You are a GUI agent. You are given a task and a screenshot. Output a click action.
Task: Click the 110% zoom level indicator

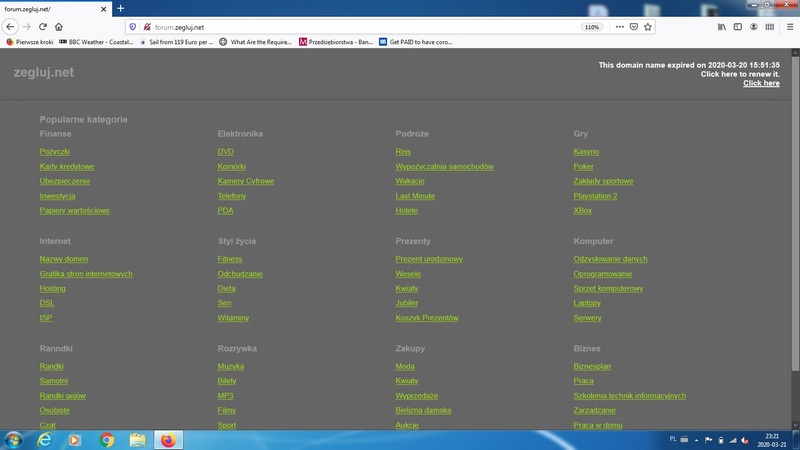tap(592, 27)
